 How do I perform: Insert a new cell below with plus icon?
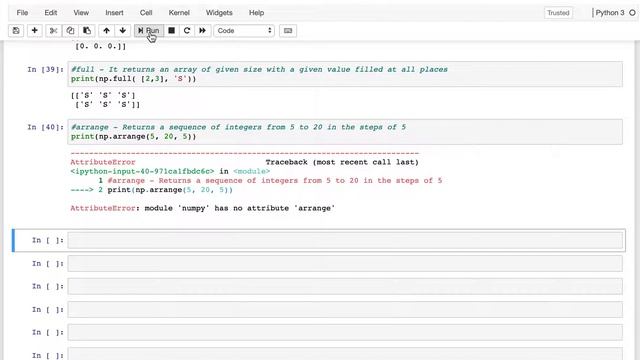(35, 31)
